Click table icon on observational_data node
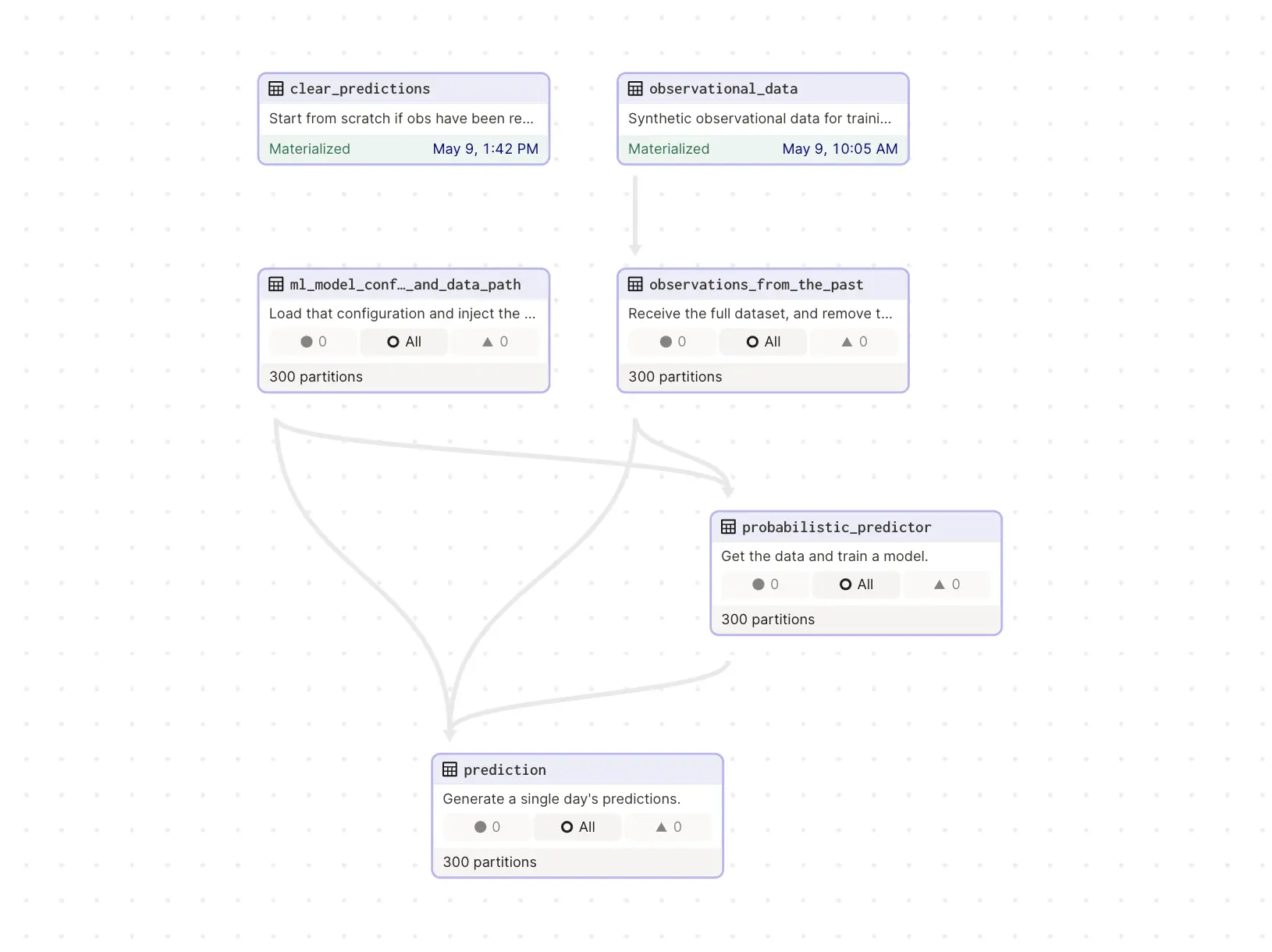Viewport: 1272px width, 952px height. point(635,89)
